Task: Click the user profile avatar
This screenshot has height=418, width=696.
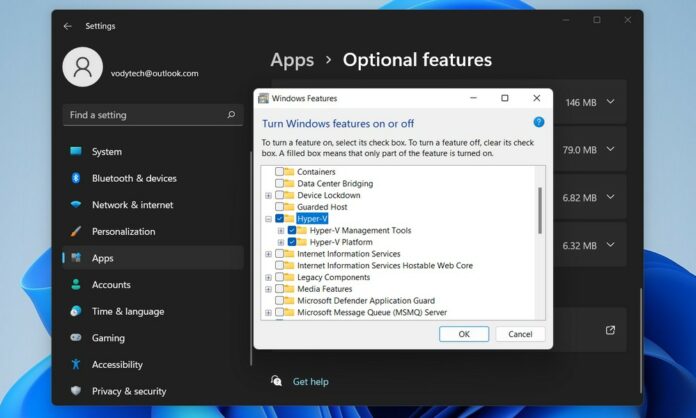Action: click(x=83, y=67)
